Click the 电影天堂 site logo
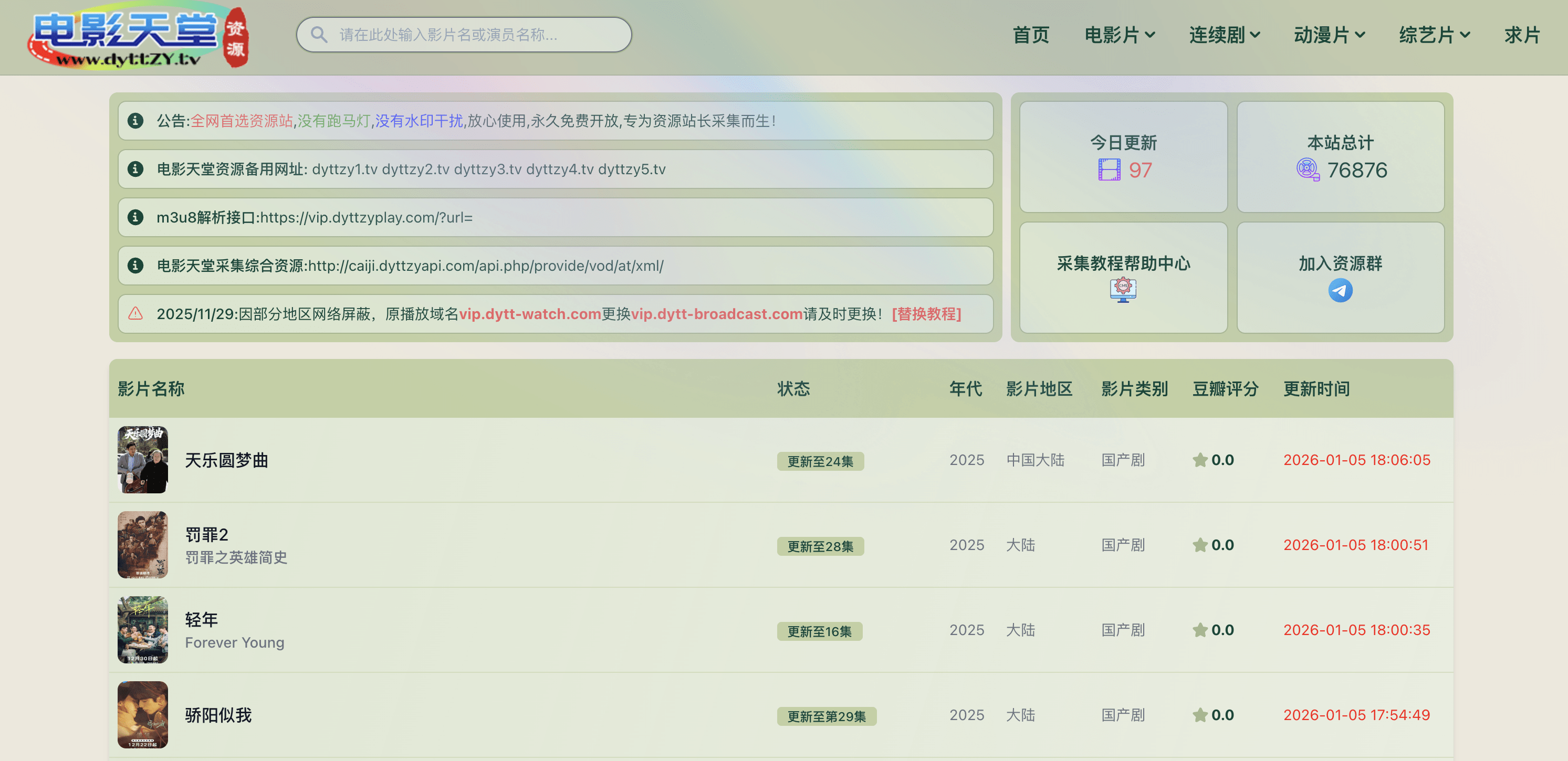 [x=138, y=38]
